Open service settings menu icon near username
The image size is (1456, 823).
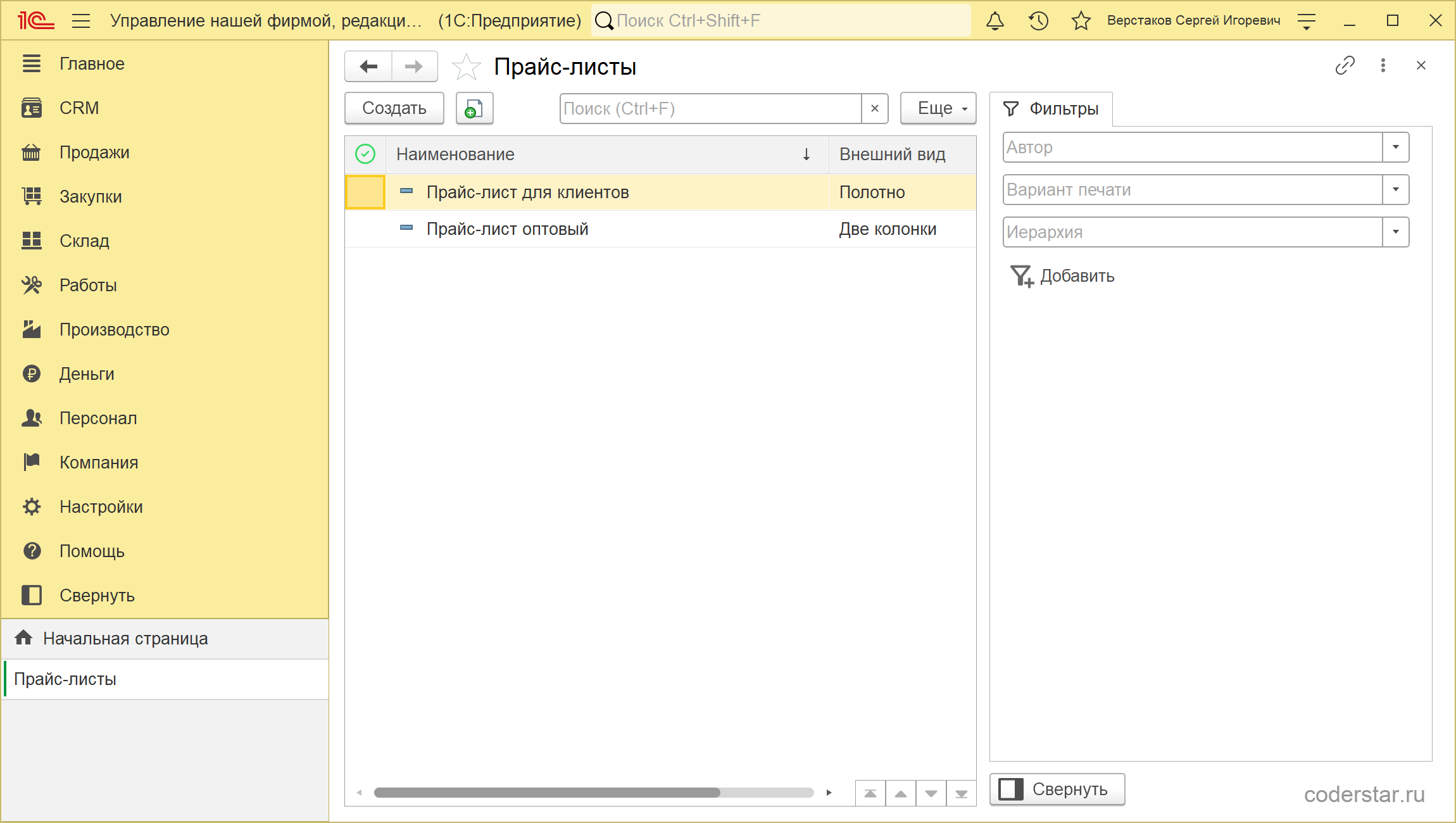click(x=1307, y=21)
